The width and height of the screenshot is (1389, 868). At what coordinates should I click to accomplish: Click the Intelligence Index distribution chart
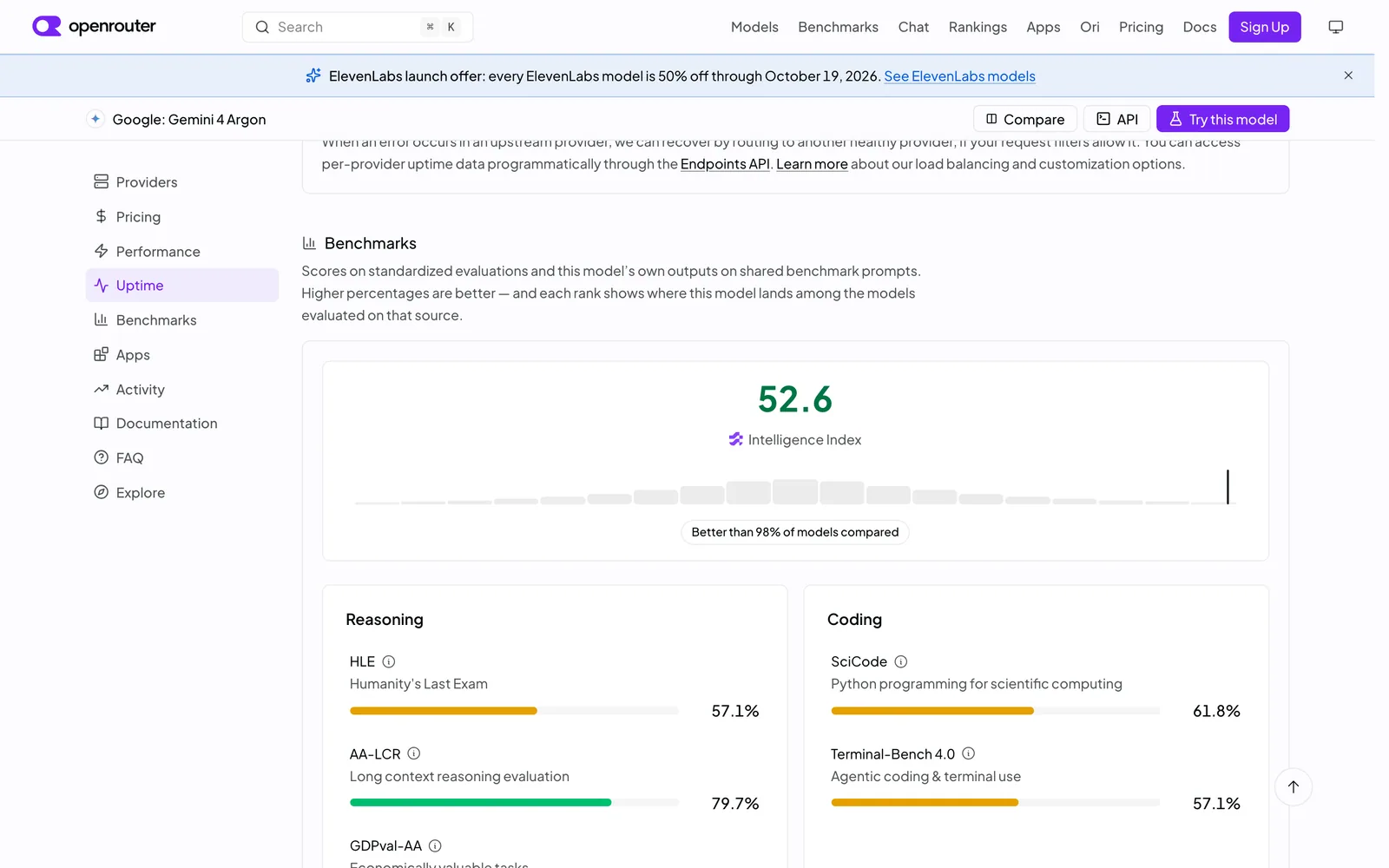pos(794,488)
